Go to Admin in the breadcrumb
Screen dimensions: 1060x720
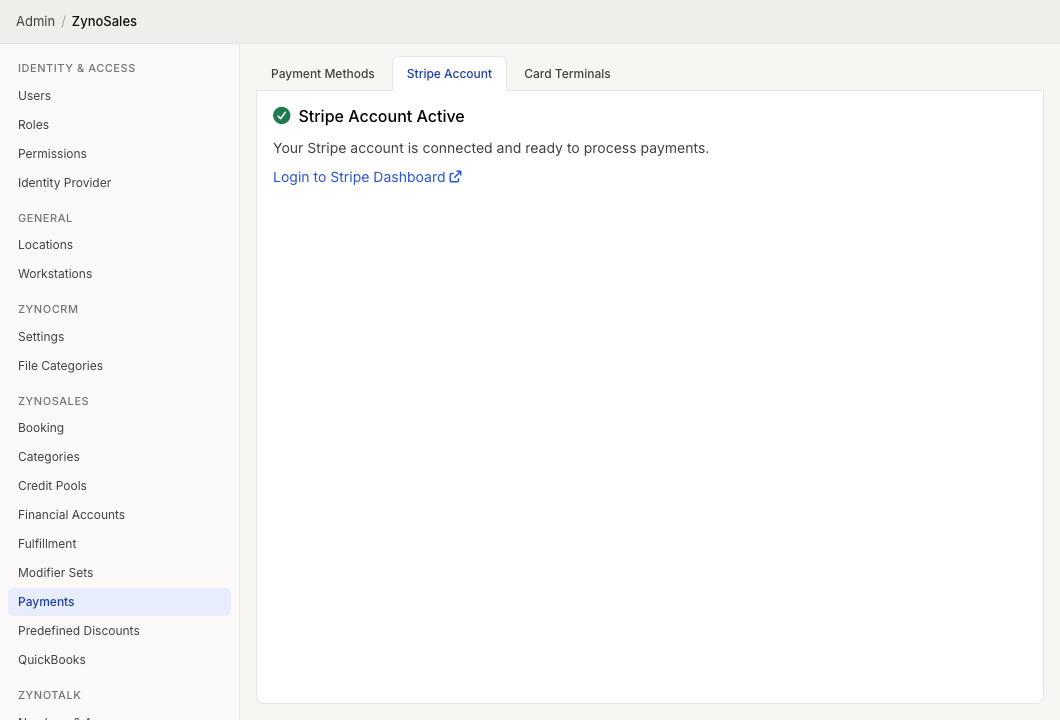[x=35, y=21]
